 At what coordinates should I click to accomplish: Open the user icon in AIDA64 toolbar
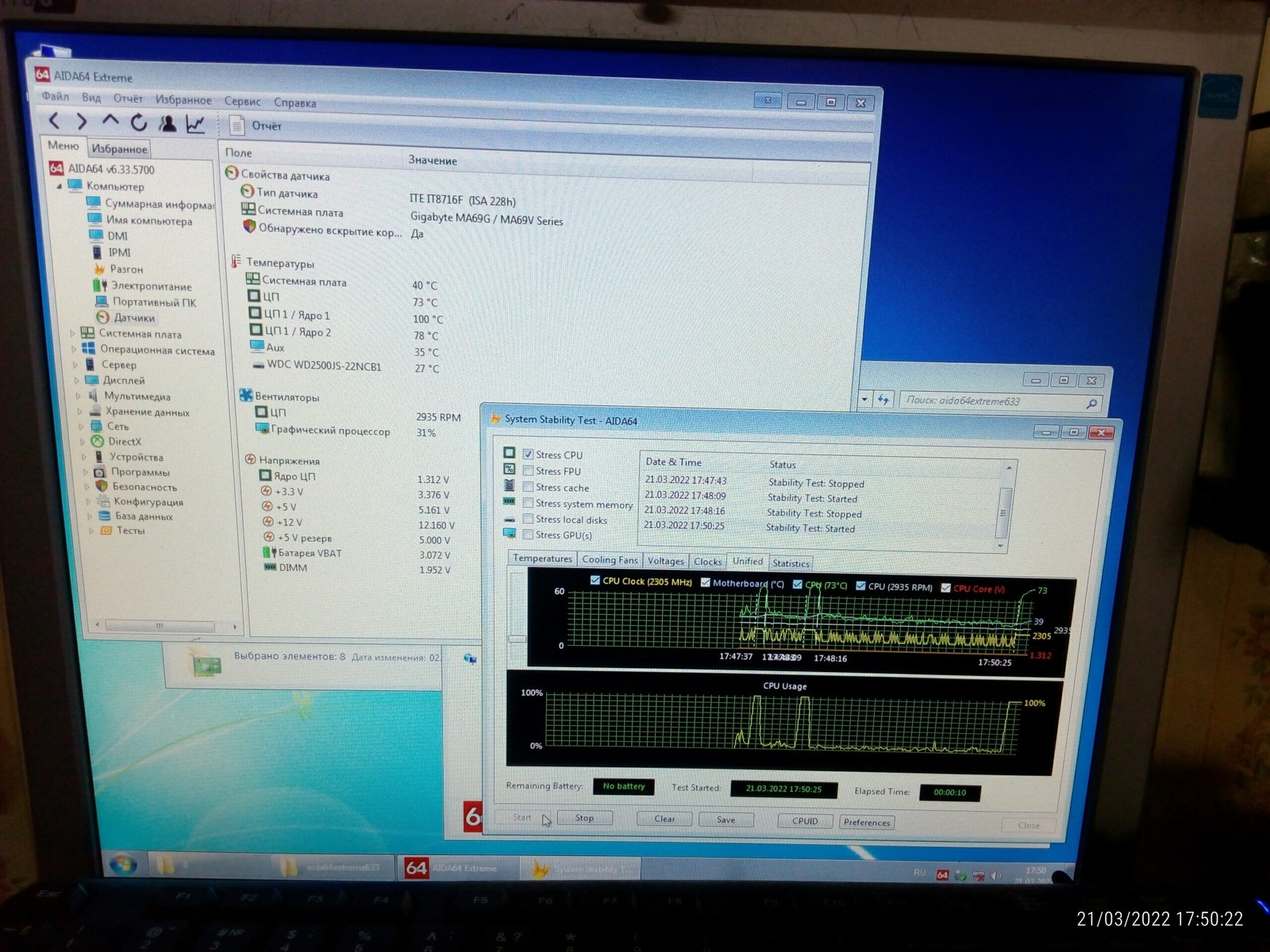click(167, 123)
